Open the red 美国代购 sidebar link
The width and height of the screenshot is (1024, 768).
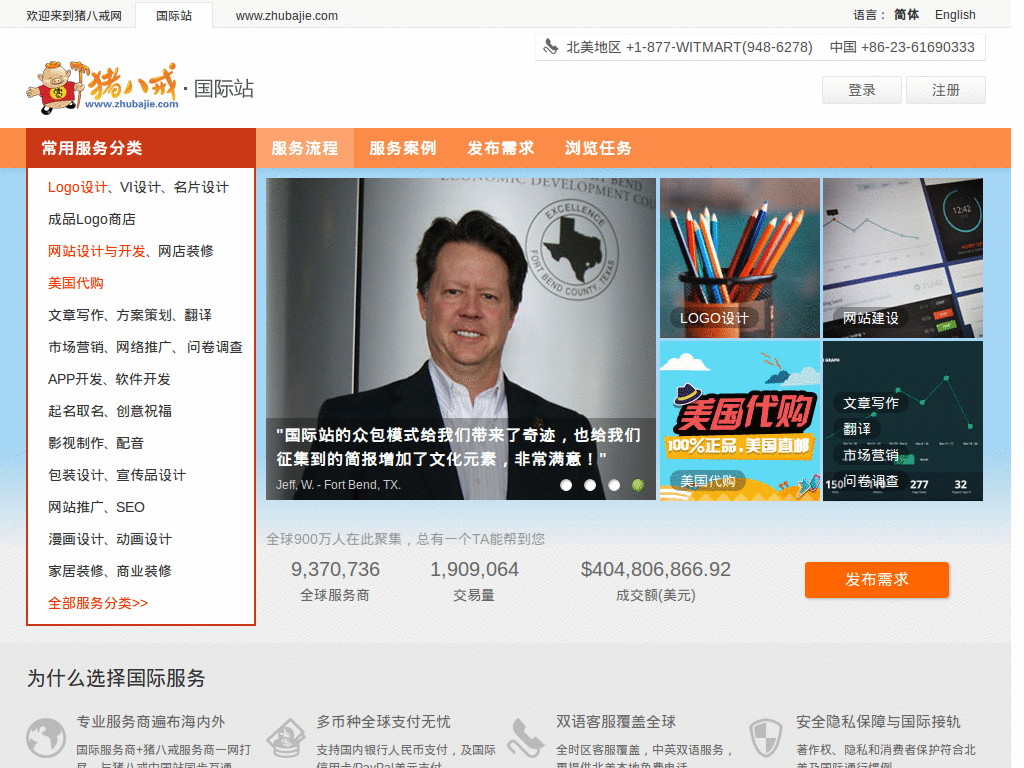point(76,283)
